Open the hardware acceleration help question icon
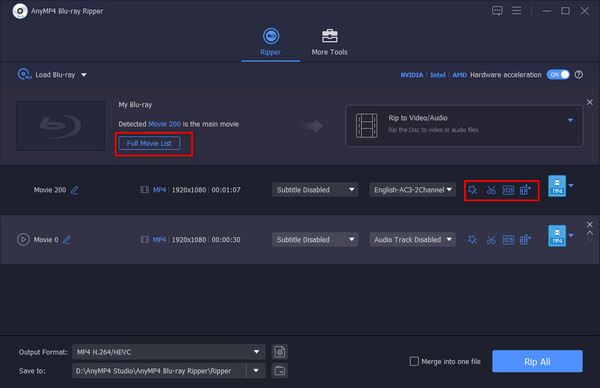 point(579,75)
